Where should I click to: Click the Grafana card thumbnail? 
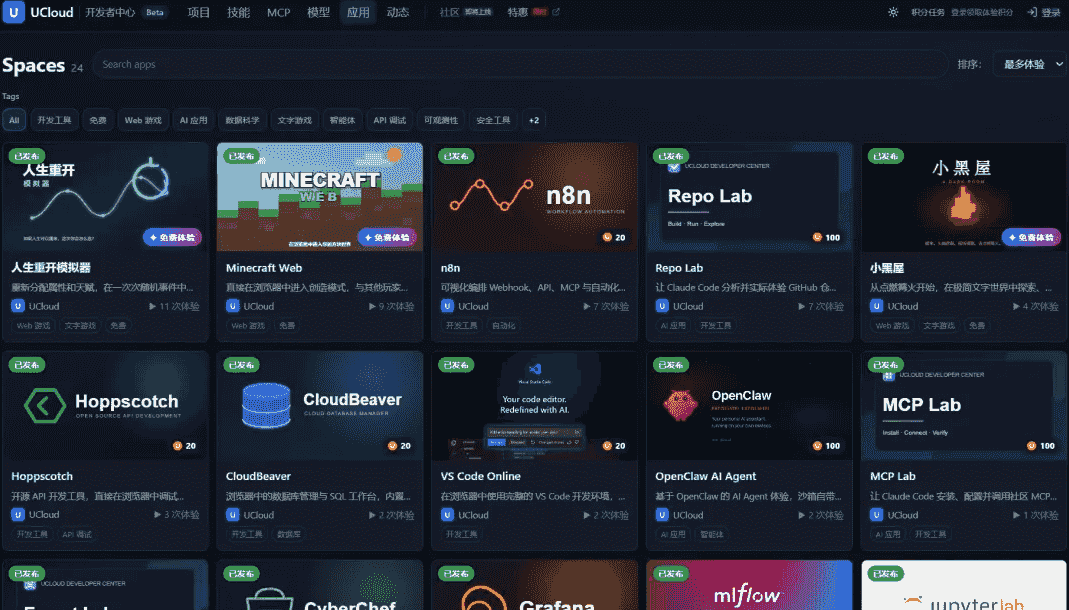pyautogui.click(x=534, y=585)
